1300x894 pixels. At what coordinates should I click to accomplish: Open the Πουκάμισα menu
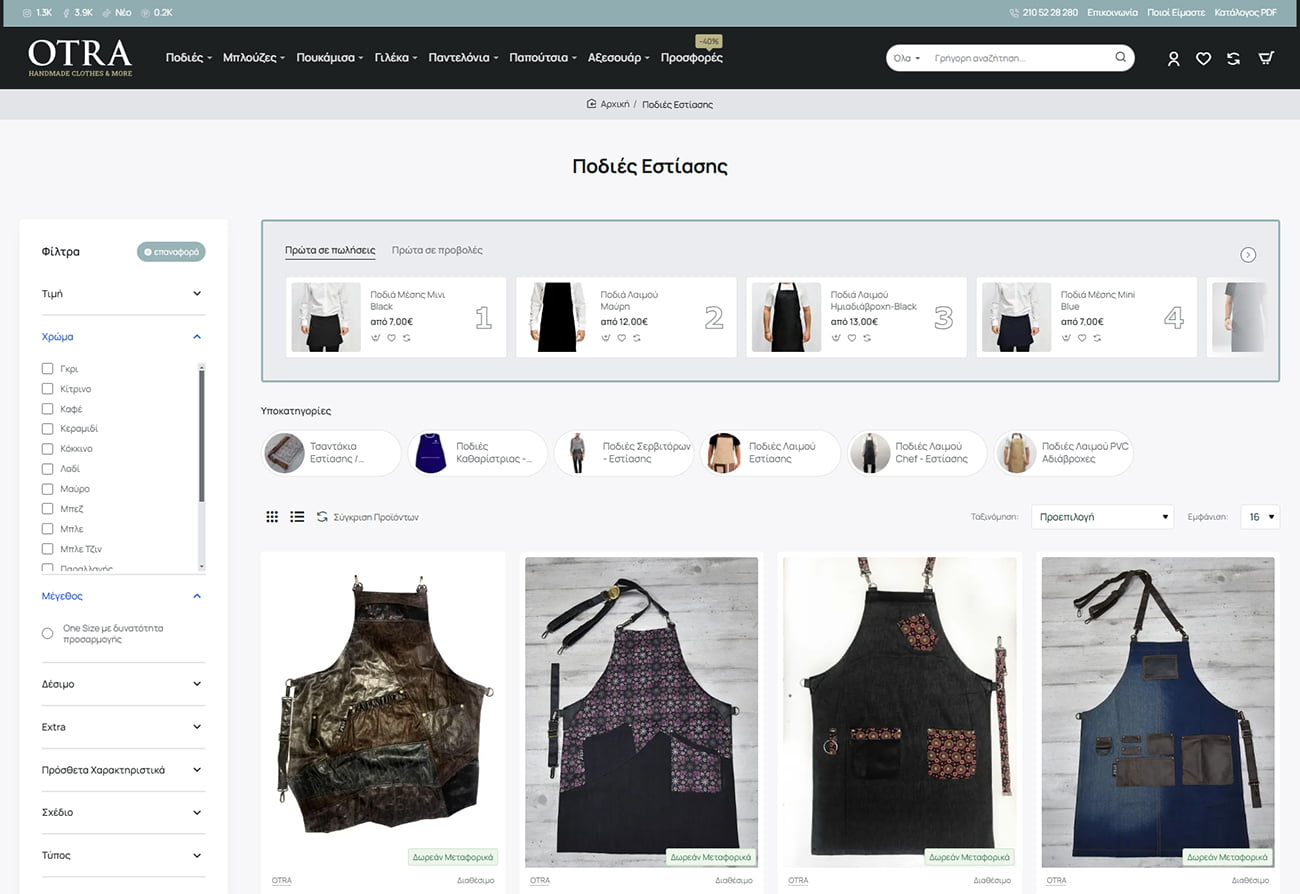point(330,58)
